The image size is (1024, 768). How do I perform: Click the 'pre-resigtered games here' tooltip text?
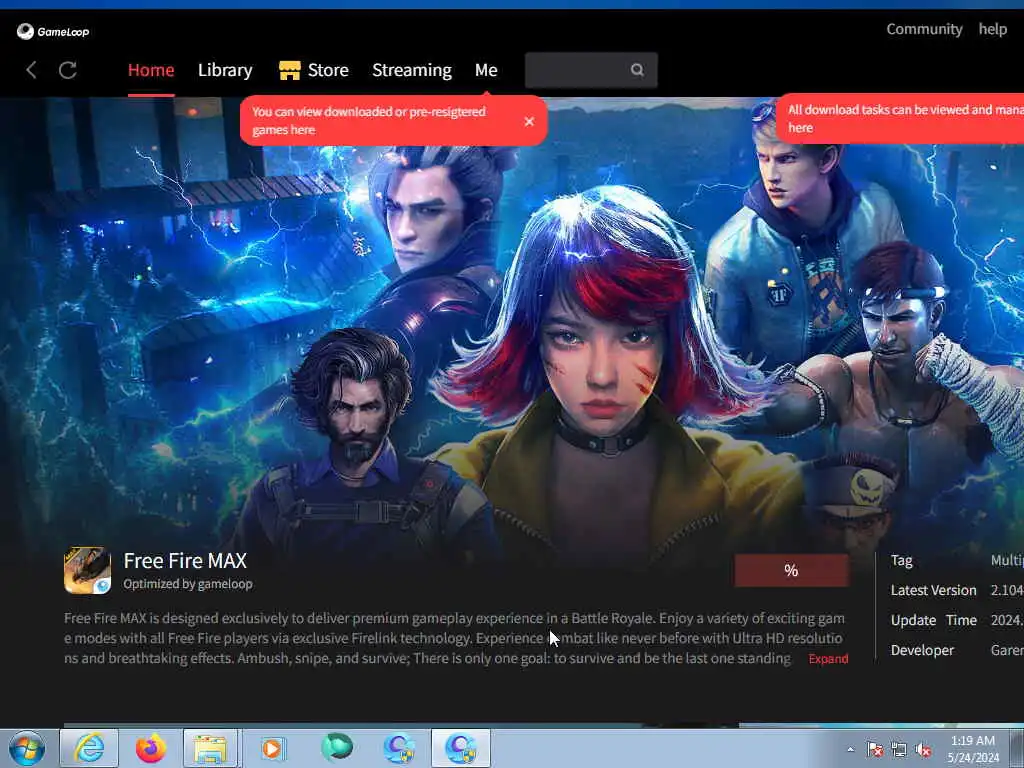click(x=369, y=121)
